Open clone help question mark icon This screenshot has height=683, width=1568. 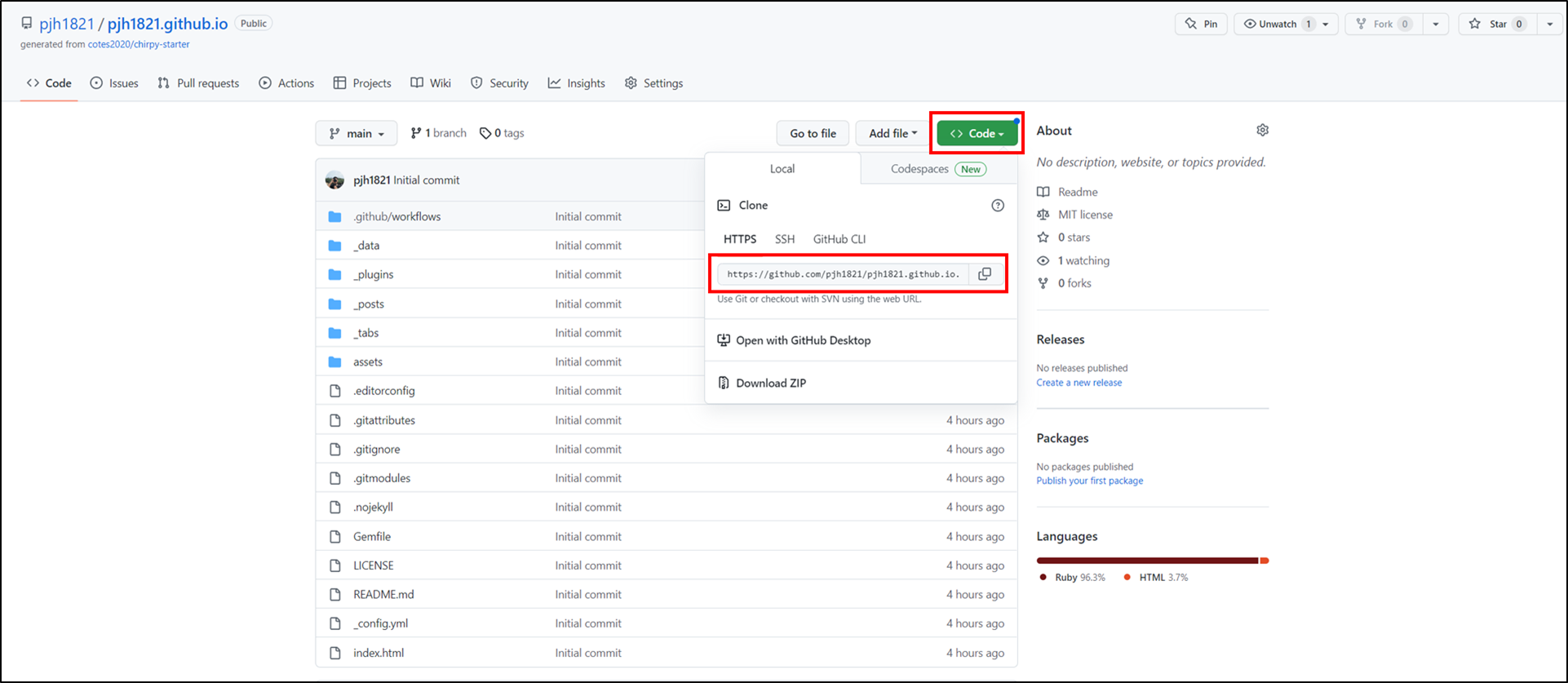(x=998, y=206)
